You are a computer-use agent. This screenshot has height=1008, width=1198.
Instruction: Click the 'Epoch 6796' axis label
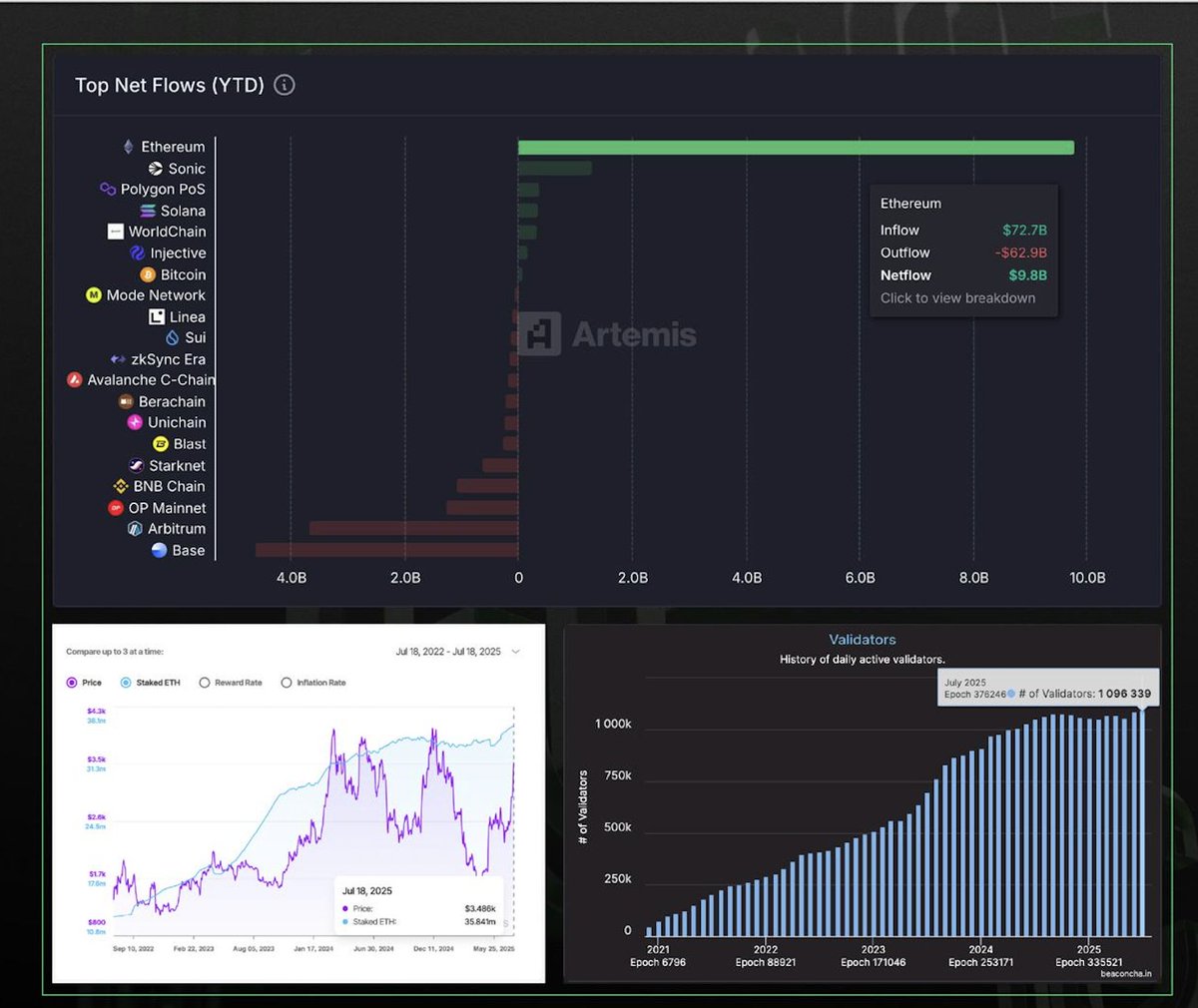(658, 962)
